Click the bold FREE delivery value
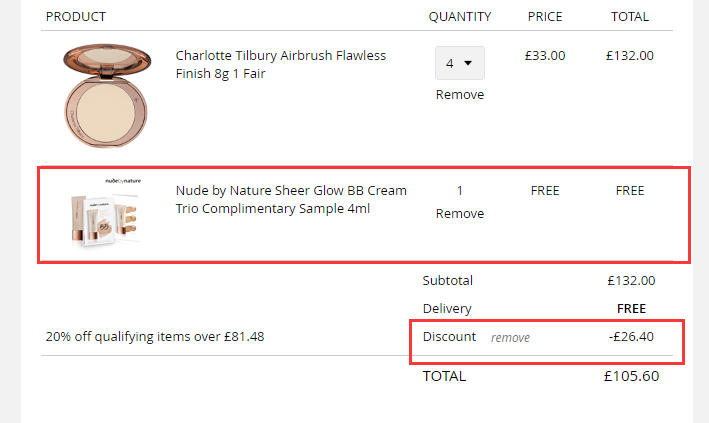The width and height of the screenshot is (709, 423). [x=631, y=309]
